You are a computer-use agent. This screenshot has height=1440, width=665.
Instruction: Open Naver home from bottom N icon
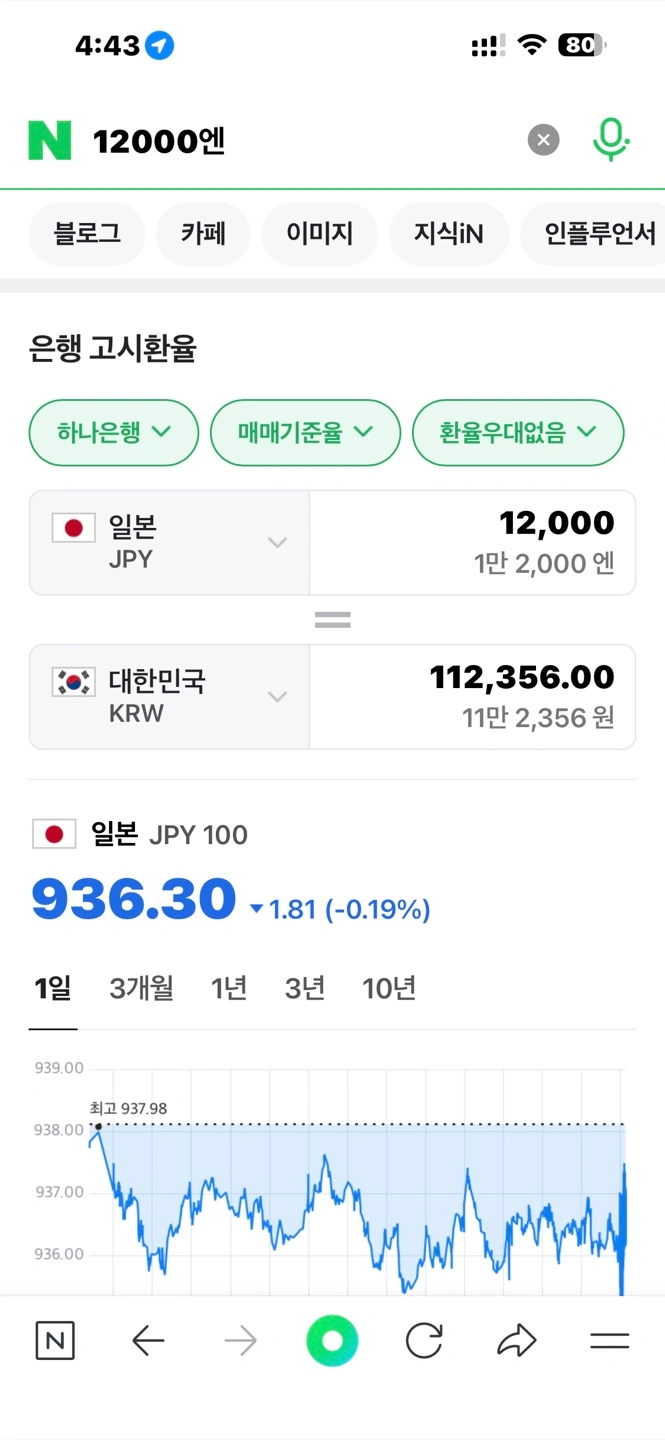point(55,1340)
